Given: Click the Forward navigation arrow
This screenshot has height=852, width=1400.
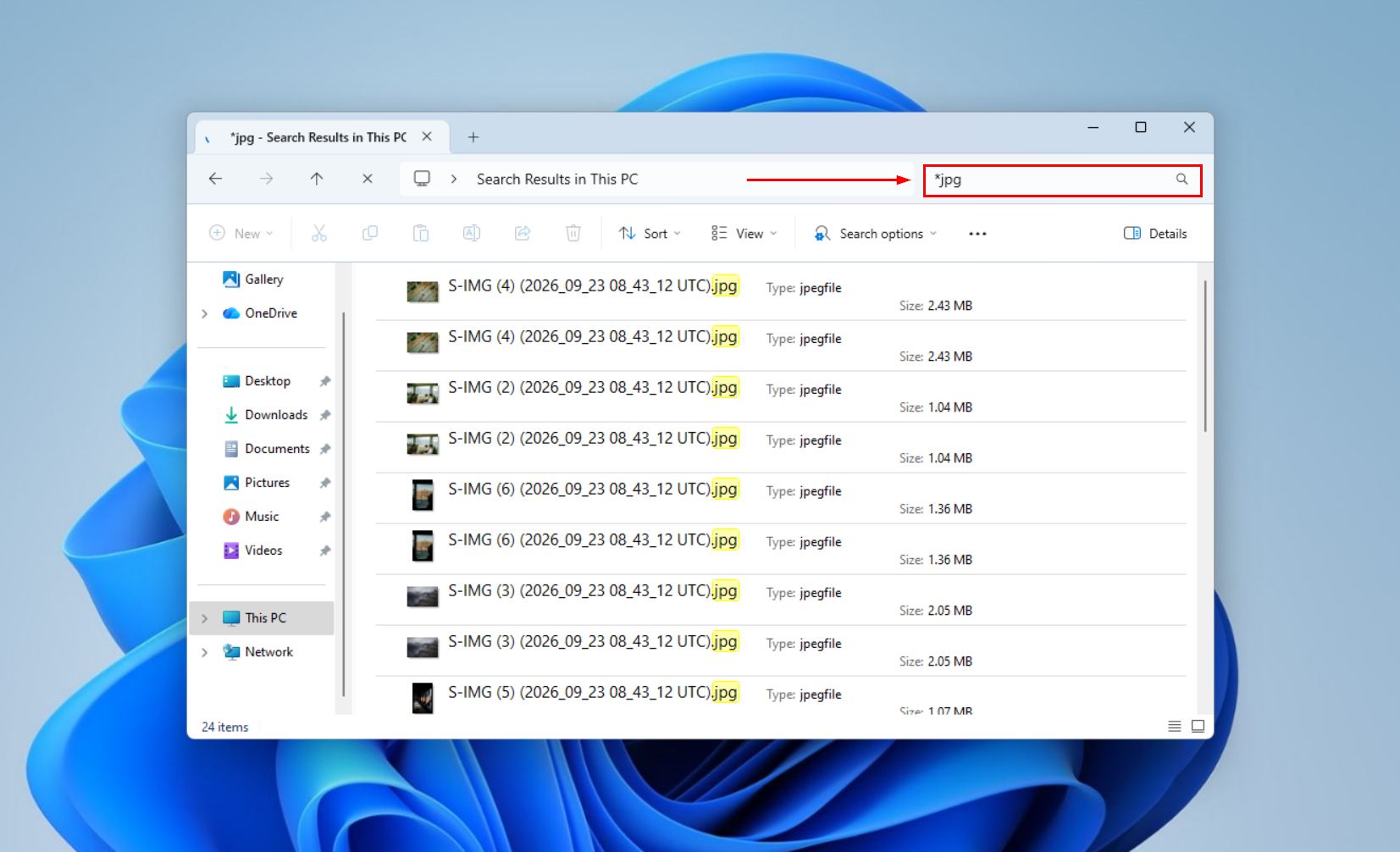Looking at the screenshot, I should coord(266,179).
